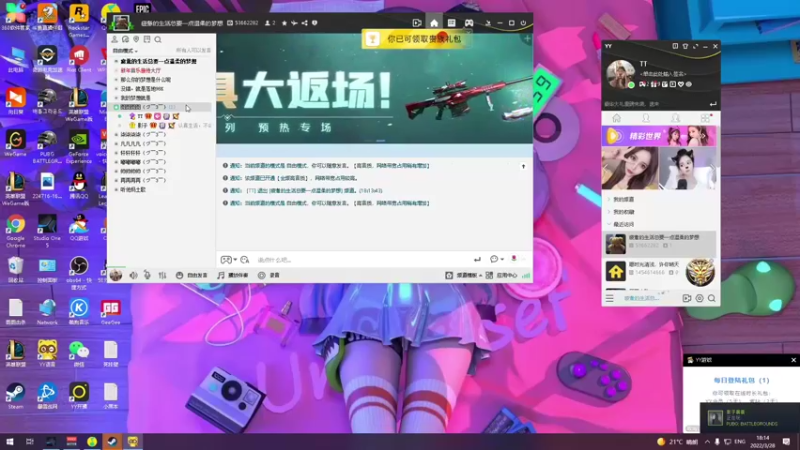Click the video camera icon in YY footer

pos(687,298)
